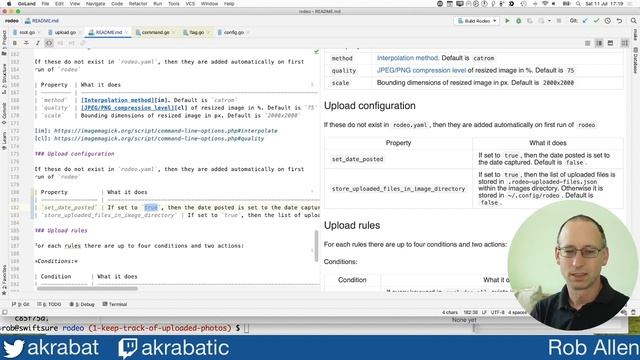Open the Refactor menu
Screen dimensions: 640x360
point(138,4)
